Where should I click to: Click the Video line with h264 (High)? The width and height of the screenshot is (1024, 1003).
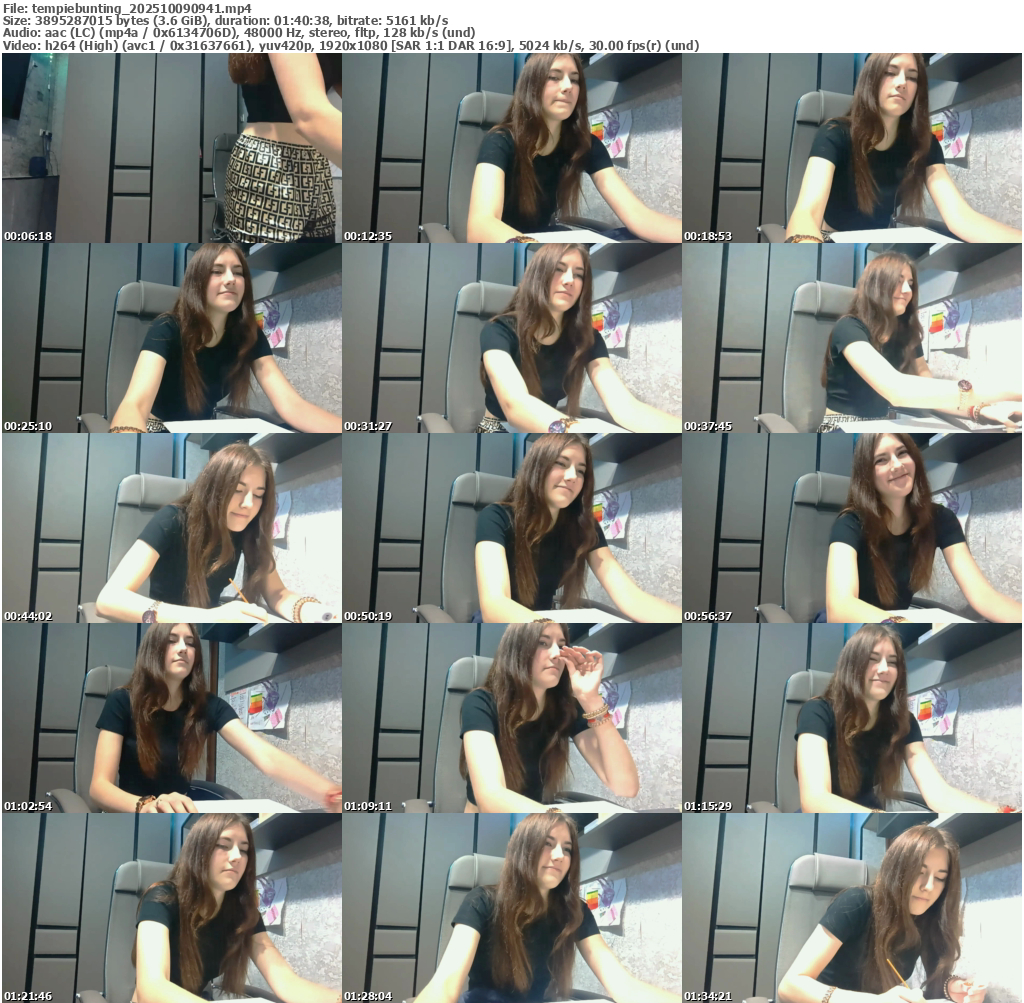point(351,46)
